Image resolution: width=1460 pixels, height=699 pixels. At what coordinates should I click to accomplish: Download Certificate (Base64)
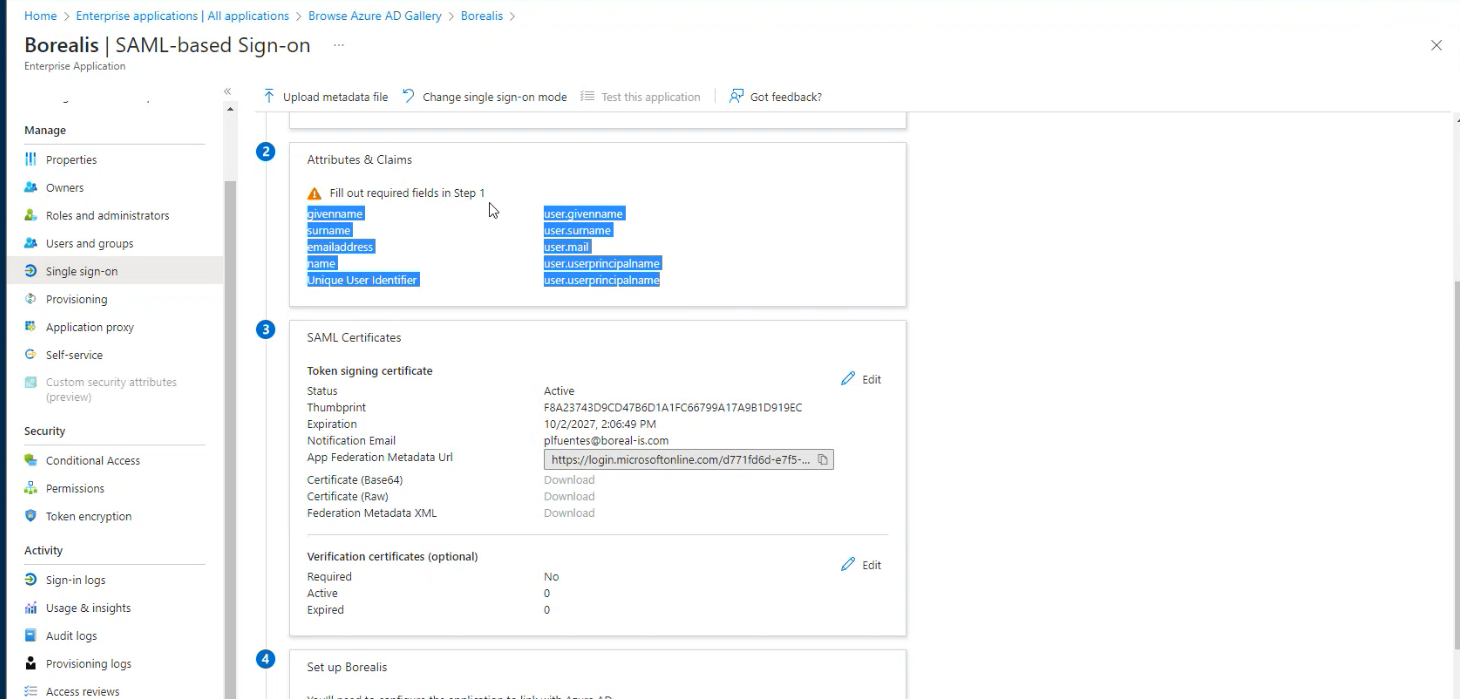(569, 480)
